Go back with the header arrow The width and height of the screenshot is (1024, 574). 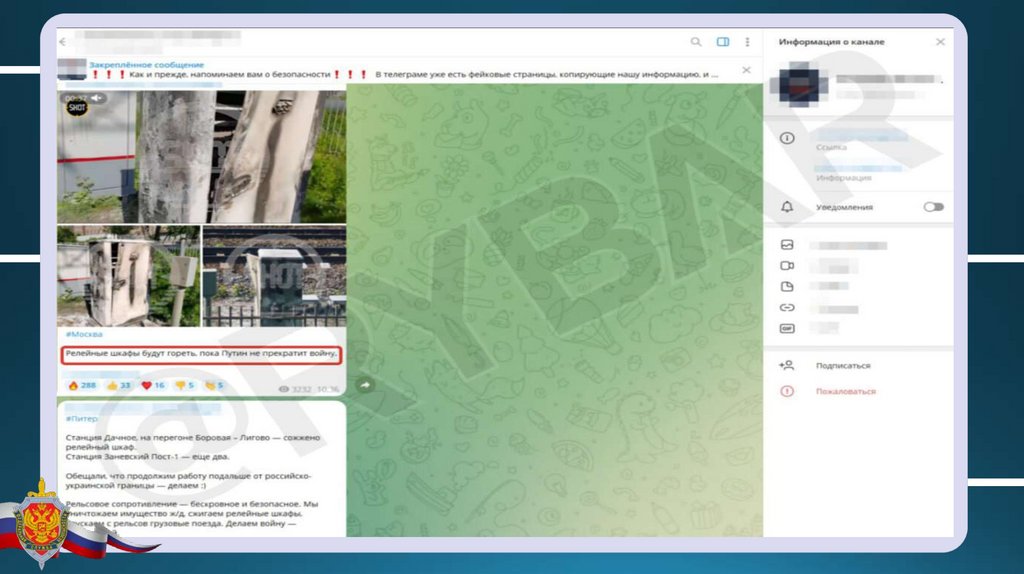[x=63, y=42]
